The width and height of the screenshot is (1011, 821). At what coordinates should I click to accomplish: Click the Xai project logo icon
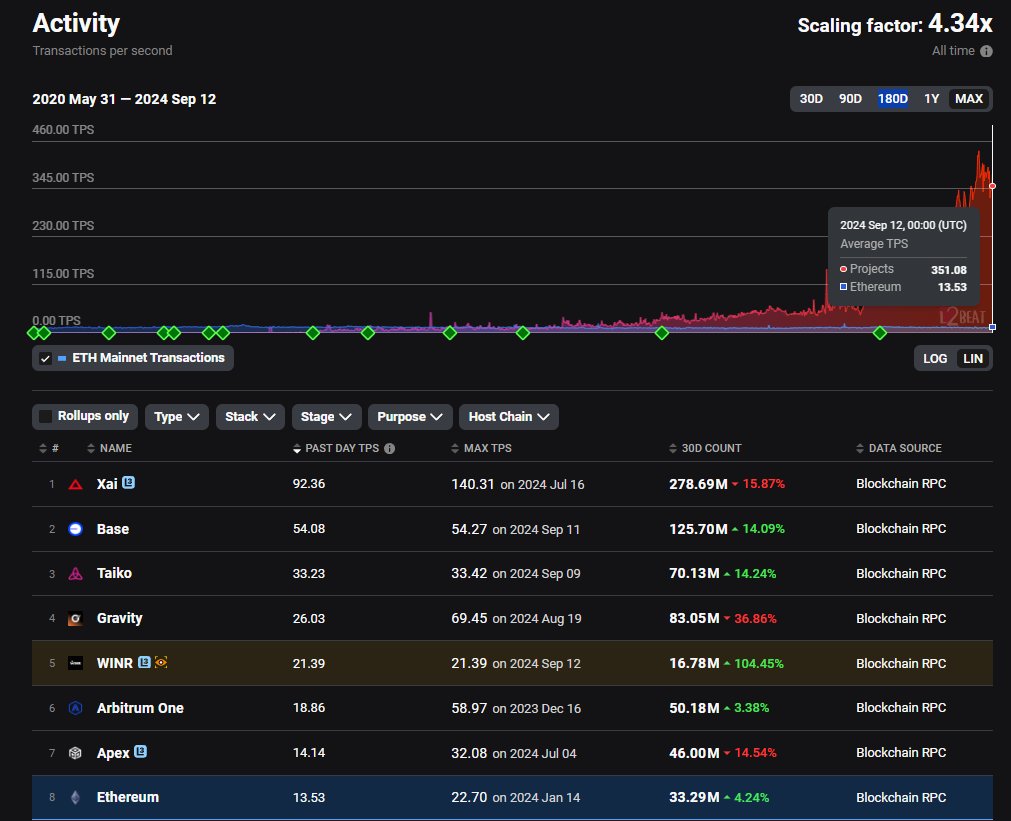75,484
